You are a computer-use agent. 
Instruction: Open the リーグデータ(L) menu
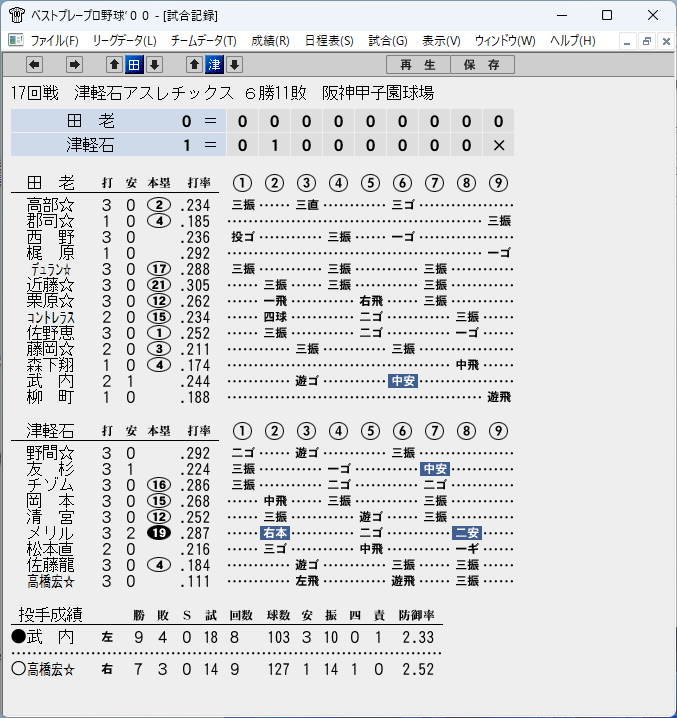pos(125,41)
